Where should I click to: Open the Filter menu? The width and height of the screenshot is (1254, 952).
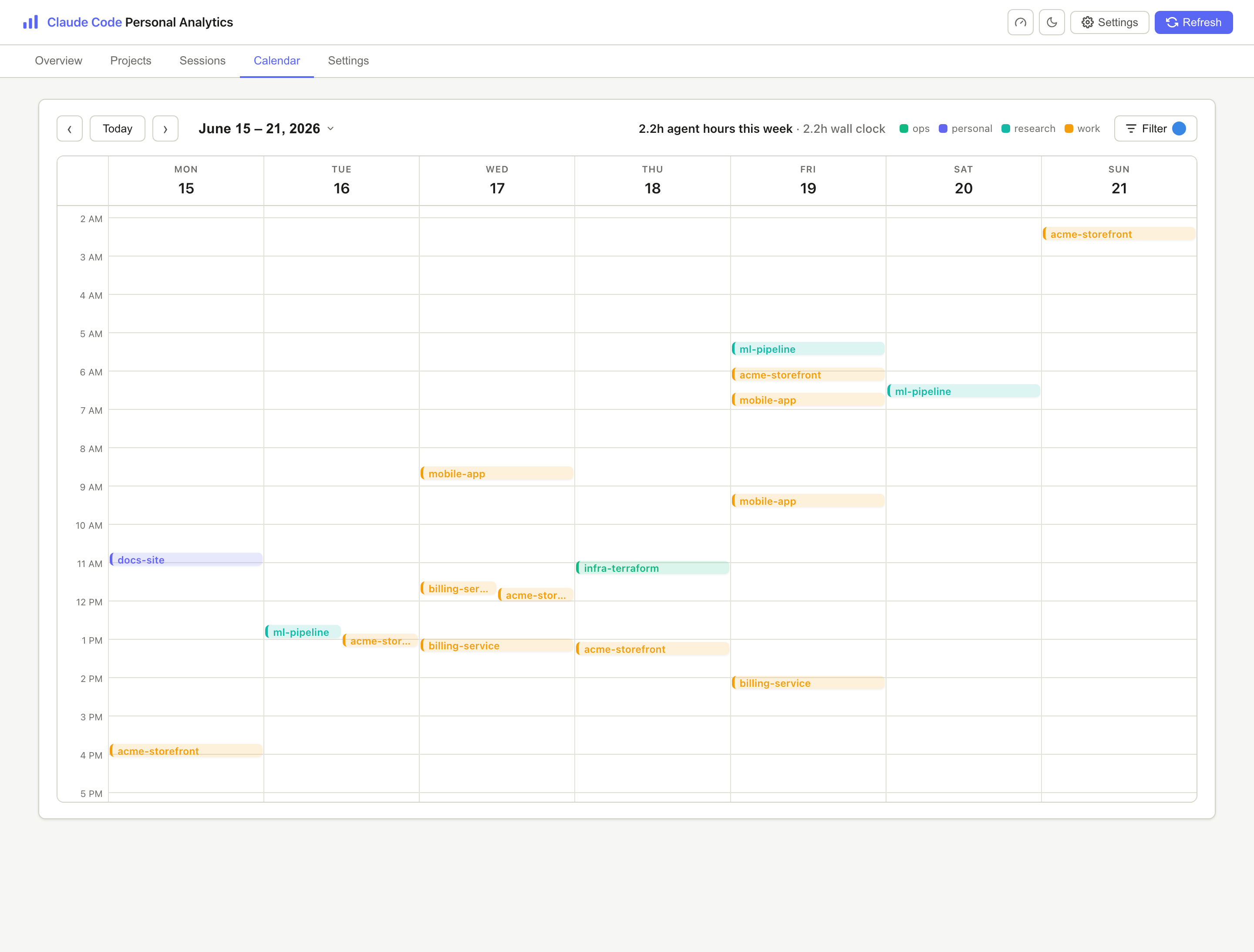[1155, 129]
